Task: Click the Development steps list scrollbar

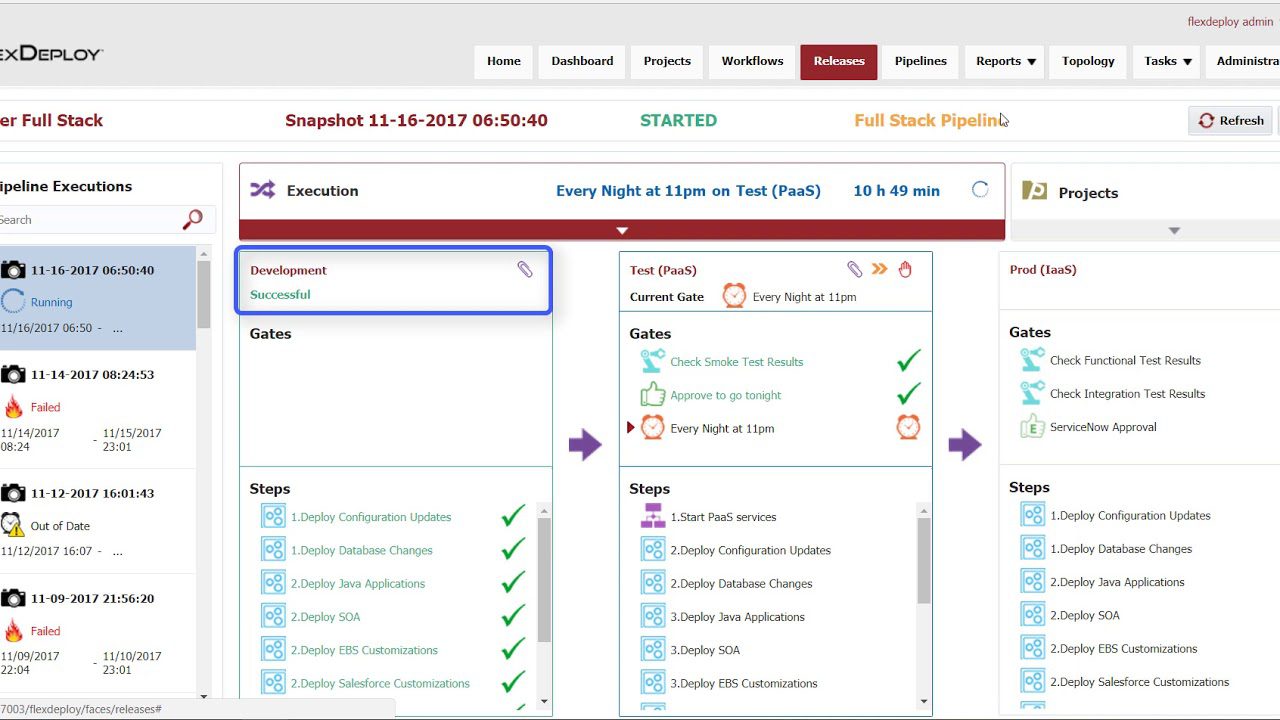Action: (544, 580)
